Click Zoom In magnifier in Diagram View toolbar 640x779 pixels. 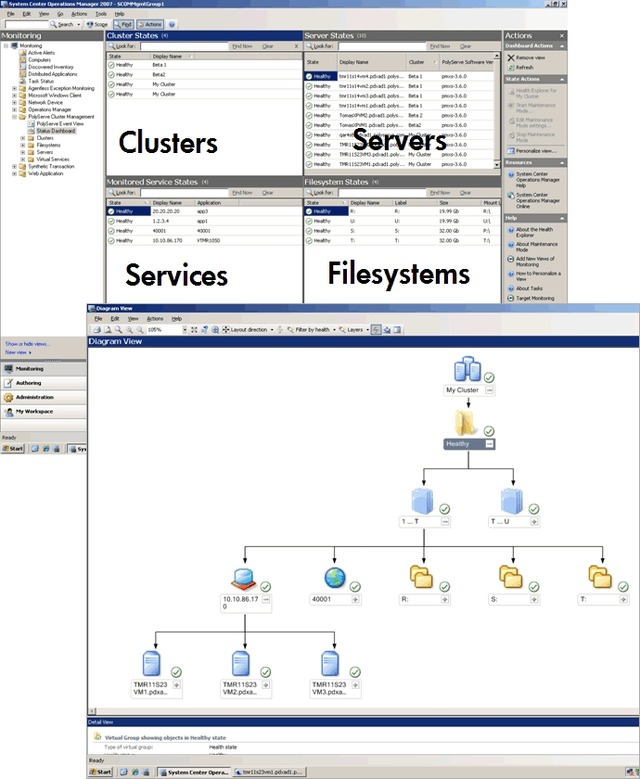pyautogui.click(x=129, y=330)
